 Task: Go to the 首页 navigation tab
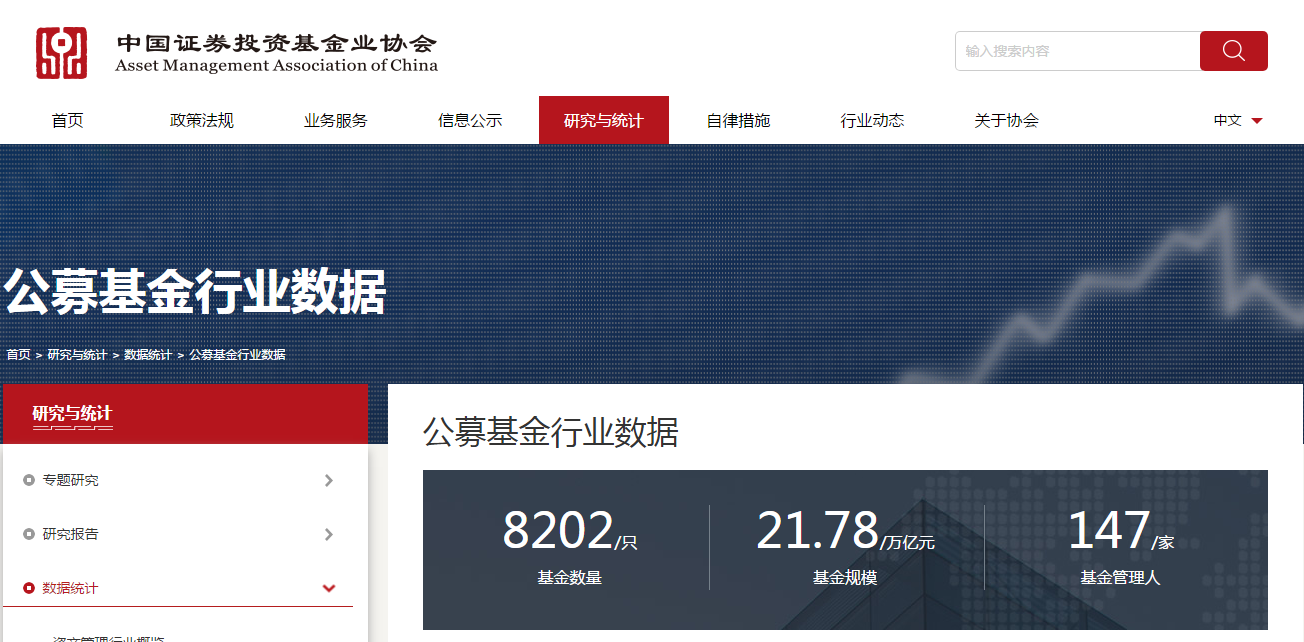click(x=68, y=120)
